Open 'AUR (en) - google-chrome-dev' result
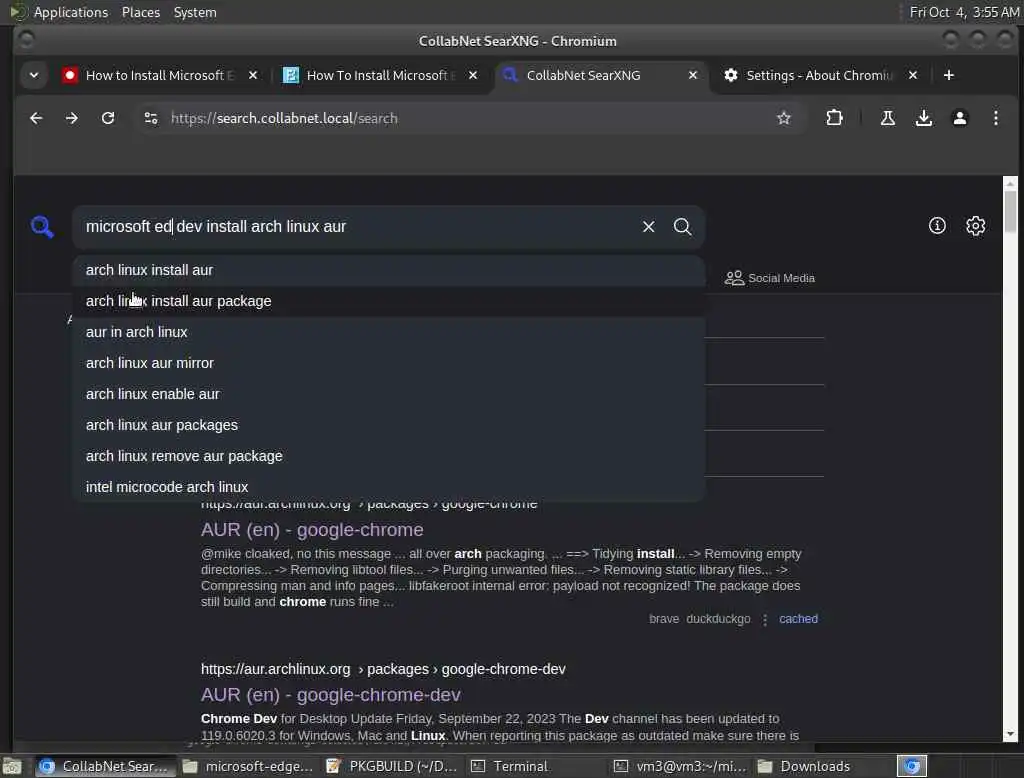Viewport: 1024px width, 778px height. click(x=331, y=694)
